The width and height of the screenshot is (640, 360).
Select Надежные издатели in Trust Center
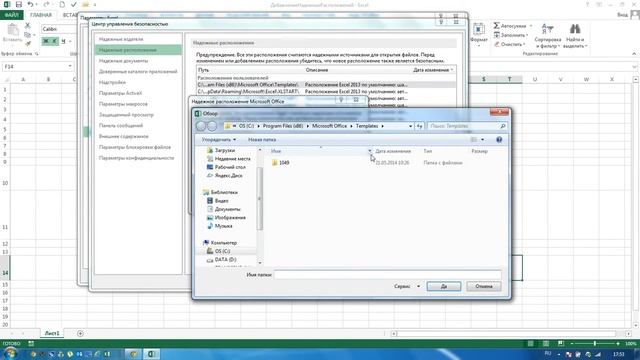pos(121,39)
